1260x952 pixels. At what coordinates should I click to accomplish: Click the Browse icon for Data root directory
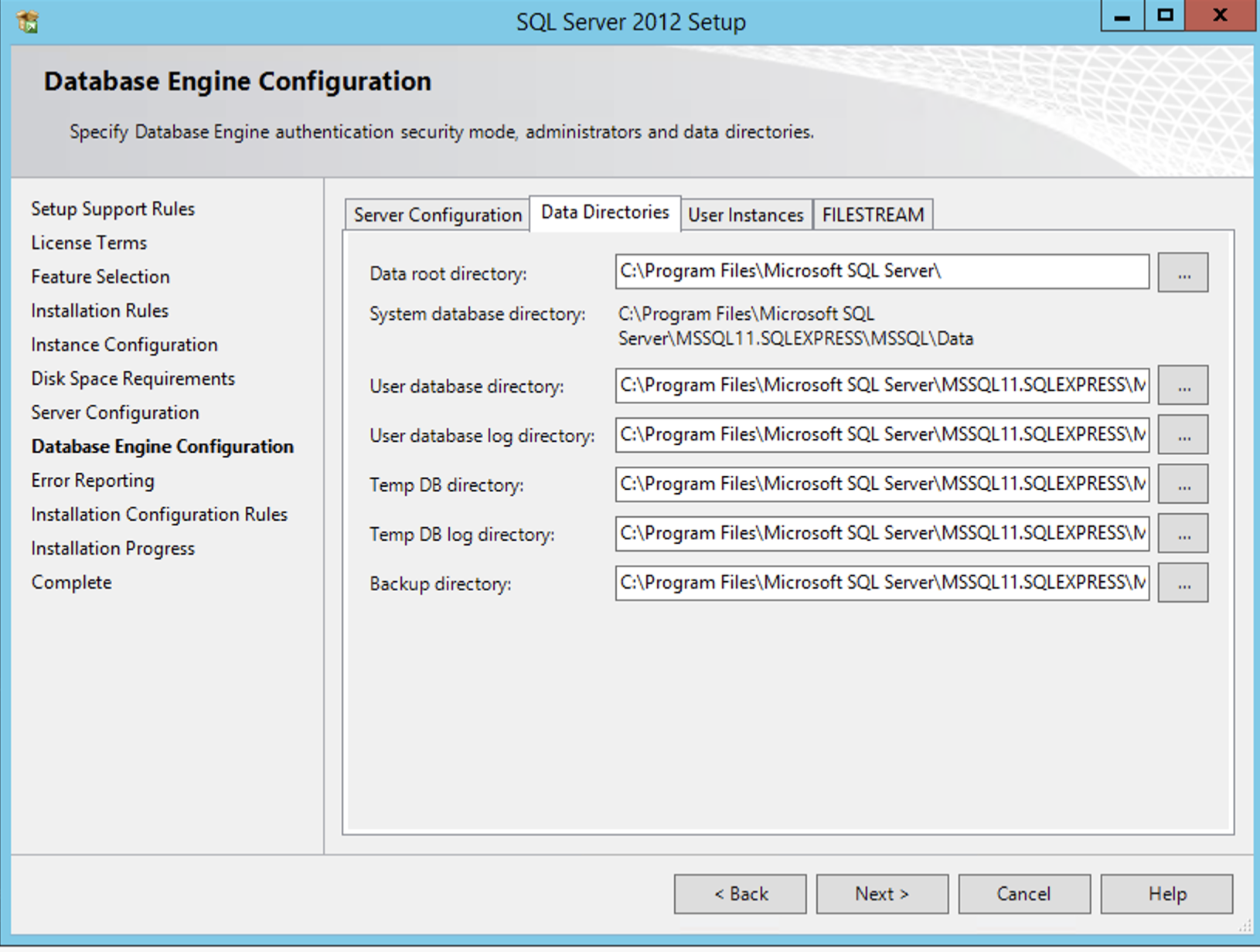point(1183,272)
